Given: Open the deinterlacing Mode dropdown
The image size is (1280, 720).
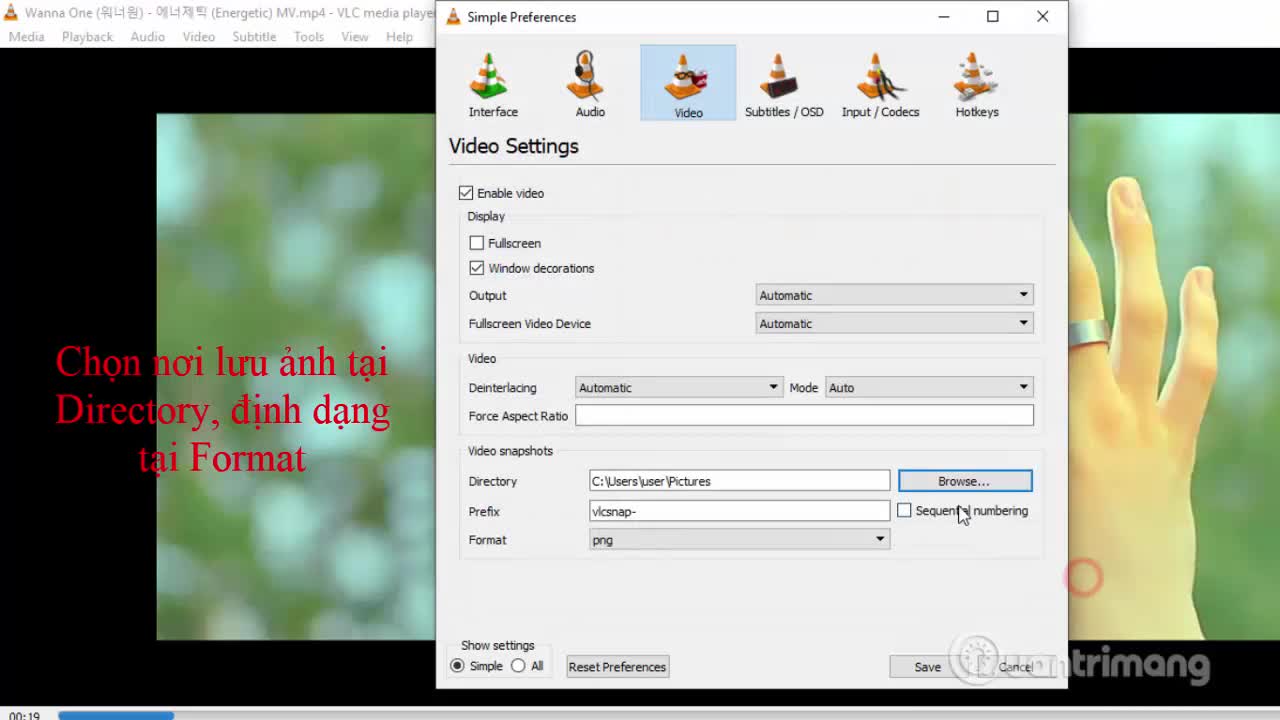Looking at the screenshot, I should [929, 387].
